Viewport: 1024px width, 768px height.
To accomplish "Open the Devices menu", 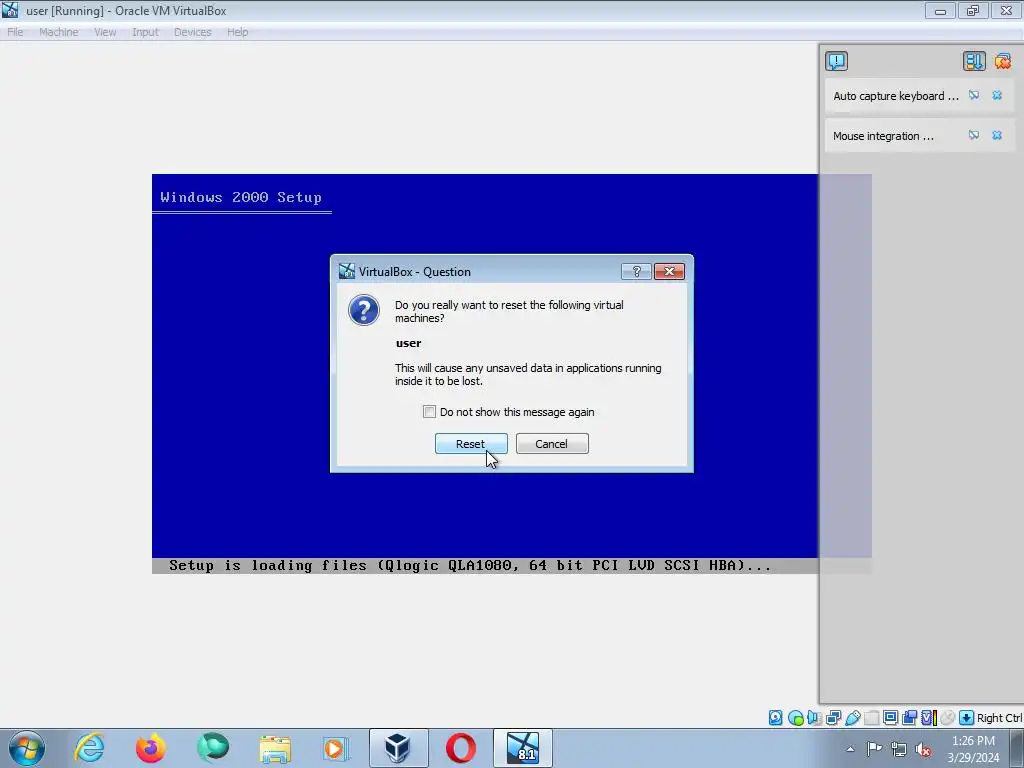I will point(193,32).
